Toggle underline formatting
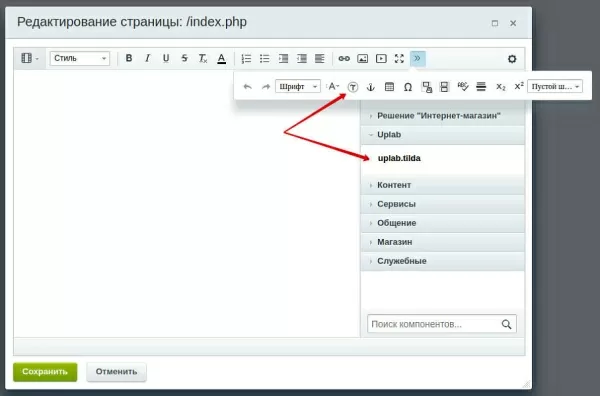600x396 pixels. point(166,58)
